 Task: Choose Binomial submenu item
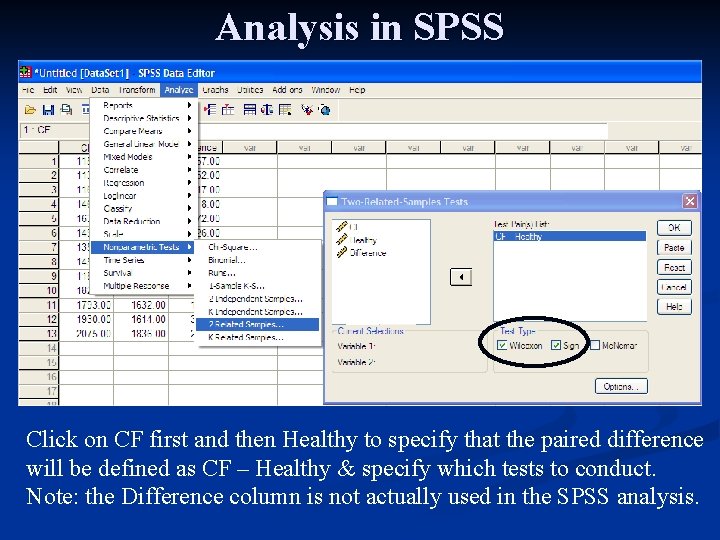tap(258, 260)
